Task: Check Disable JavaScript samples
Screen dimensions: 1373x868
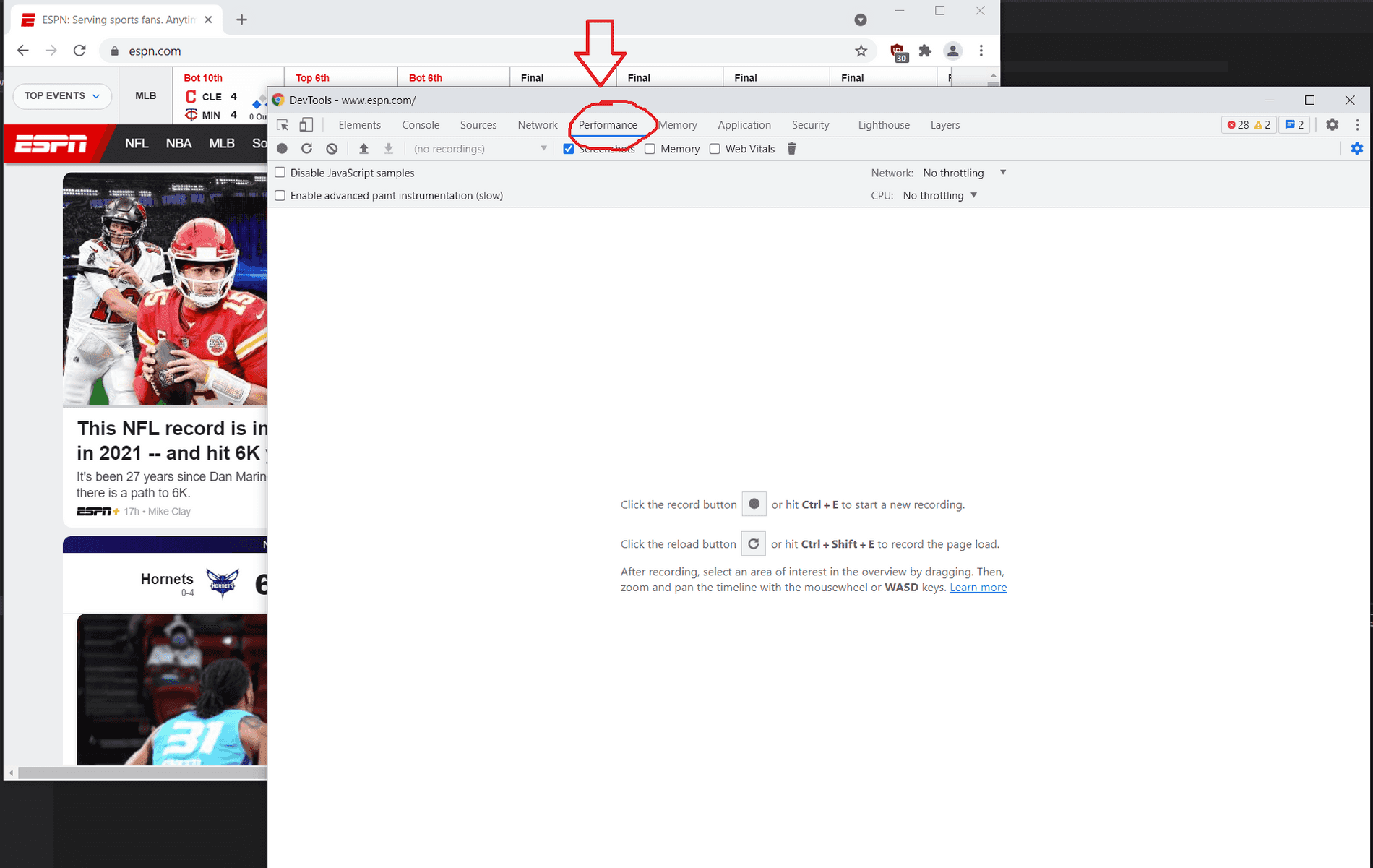Action: (x=280, y=173)
